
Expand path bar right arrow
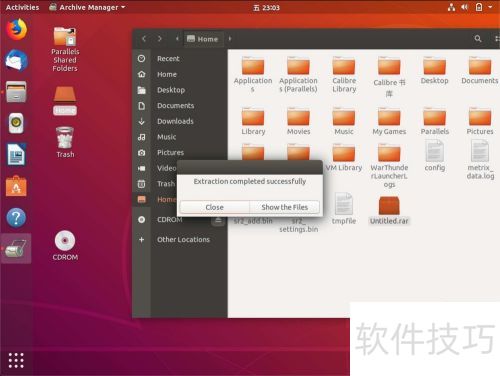point(230,39)
